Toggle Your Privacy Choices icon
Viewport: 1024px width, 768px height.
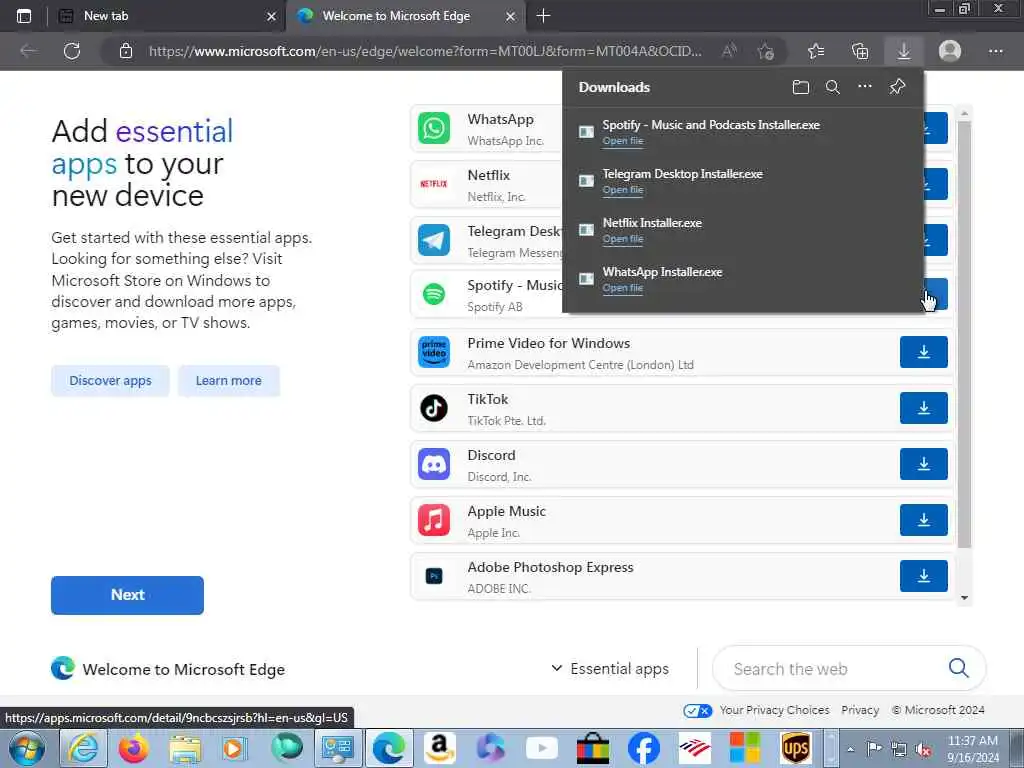pyautogui.click(x=697, y=711)
